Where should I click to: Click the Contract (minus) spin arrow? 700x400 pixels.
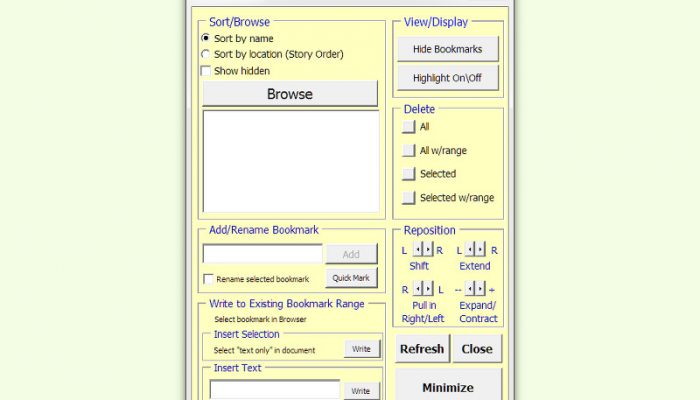(470, 289)
